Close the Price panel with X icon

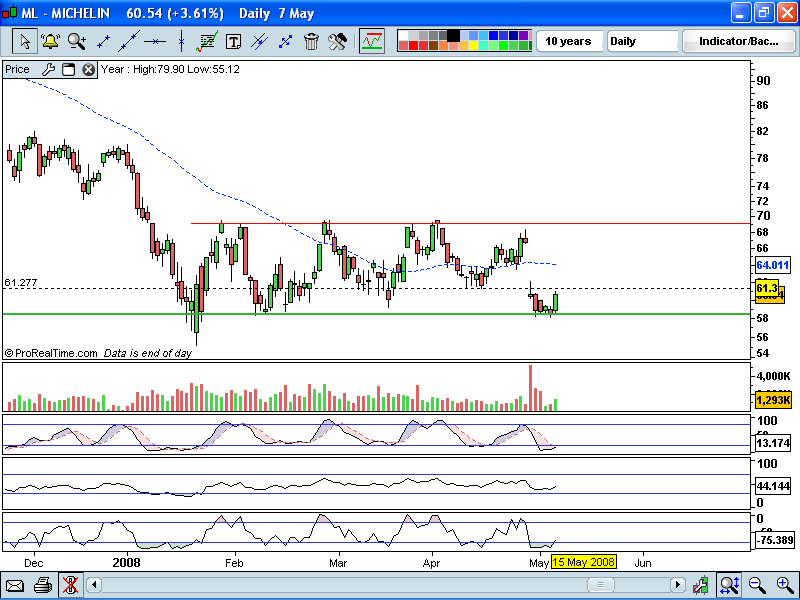pyautogui.click(x=89, y=69)
